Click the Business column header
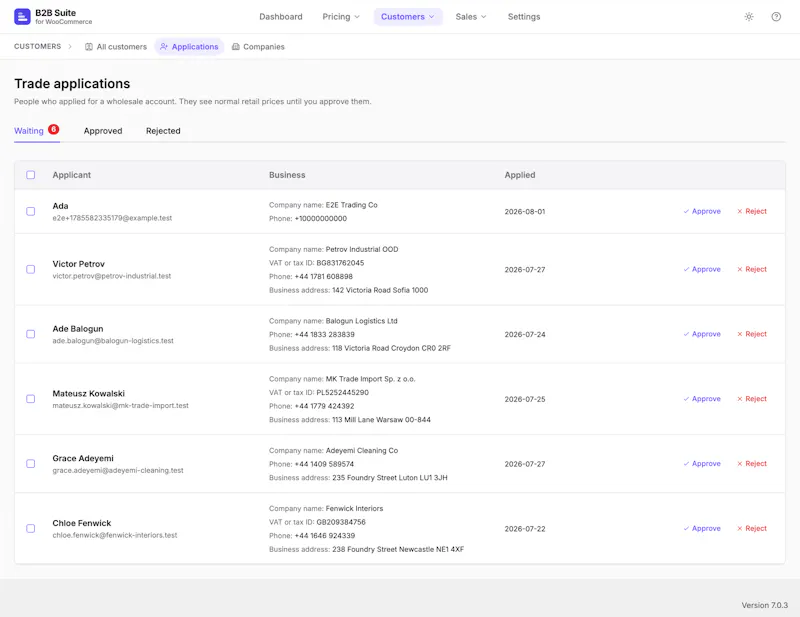The width and height of the screenshot is (800, 617). [x=287, y=175]
